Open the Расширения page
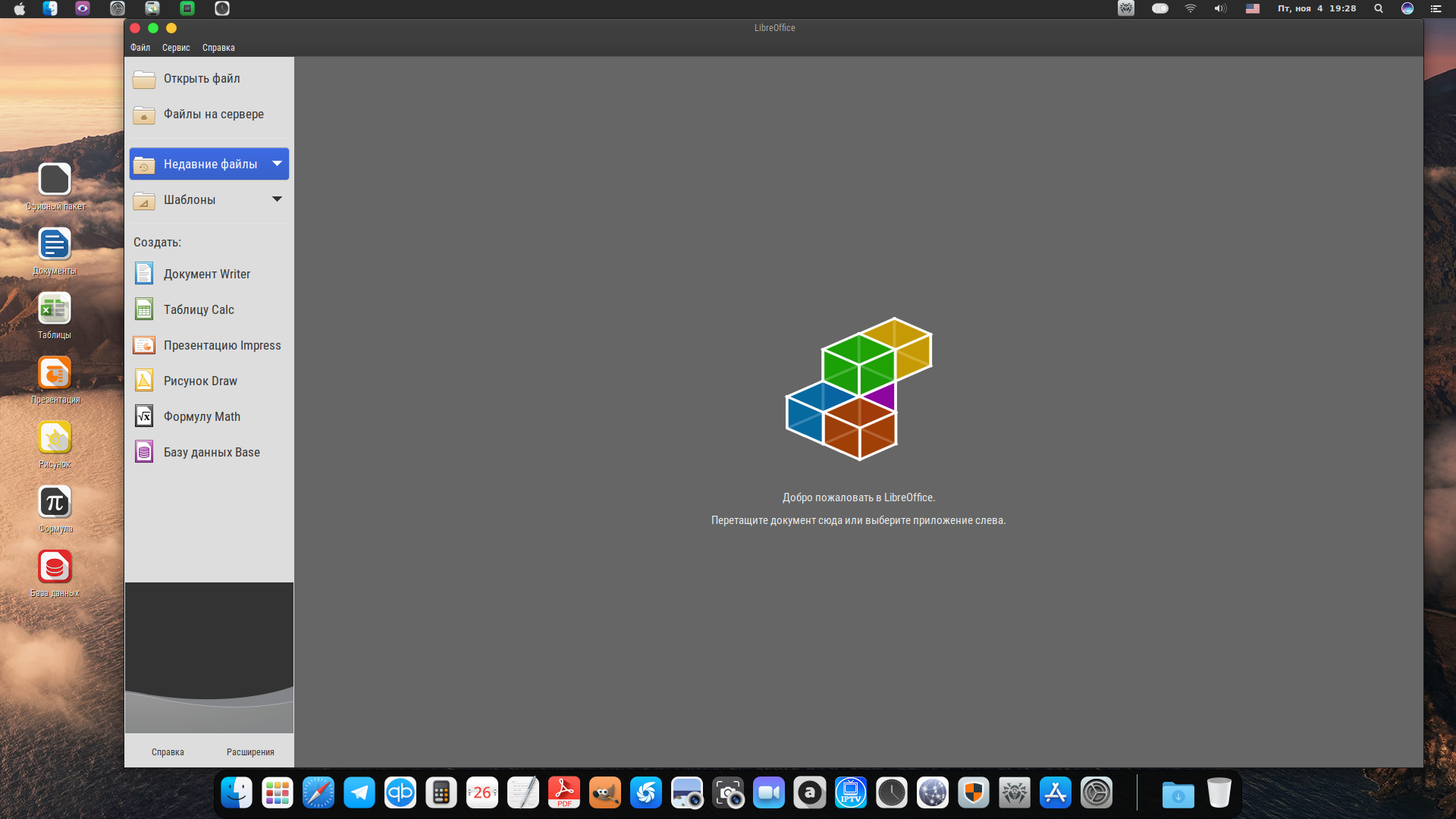1456x819 pixels. [251, 752]
